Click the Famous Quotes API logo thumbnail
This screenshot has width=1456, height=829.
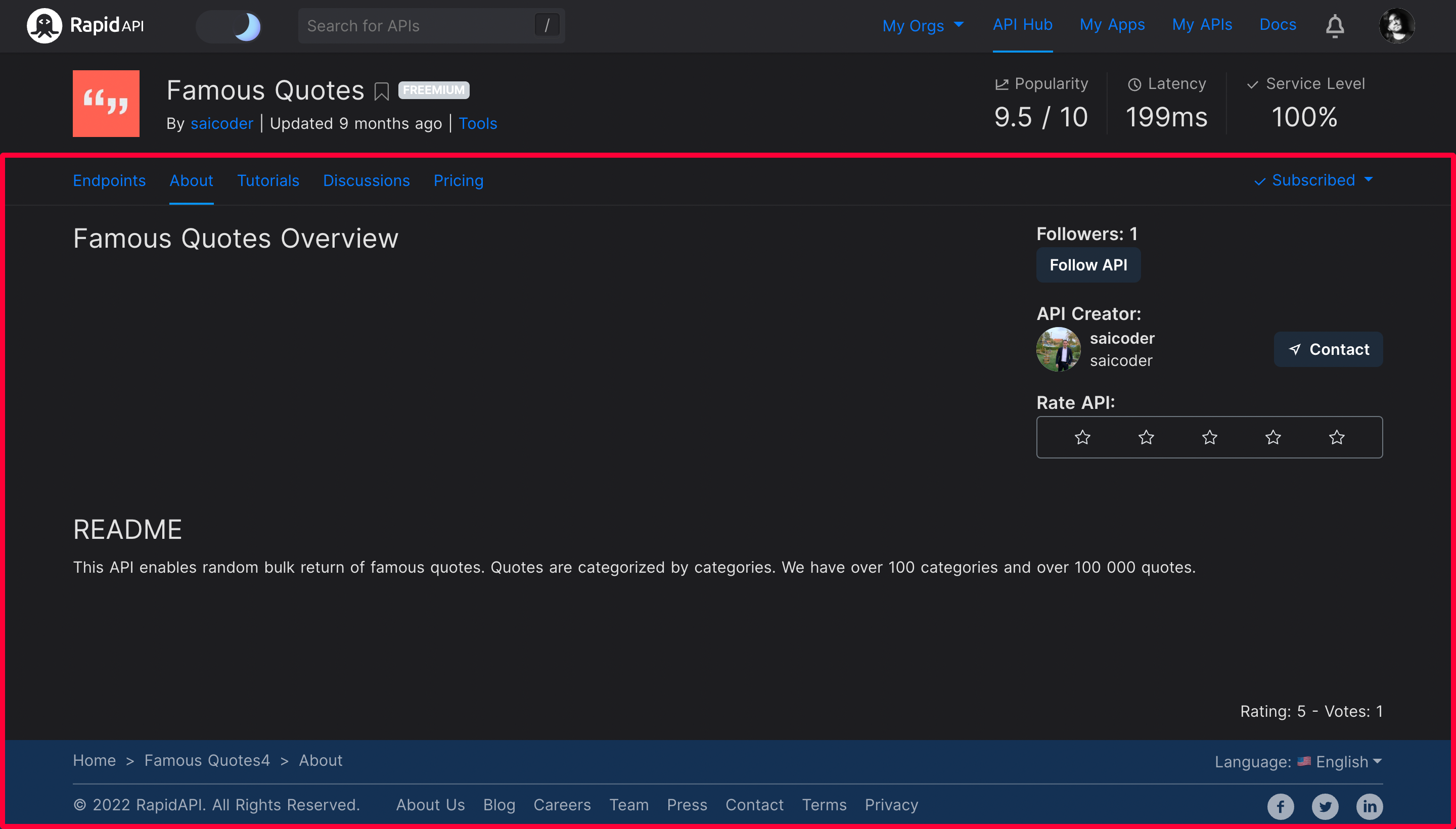point(106,104)
